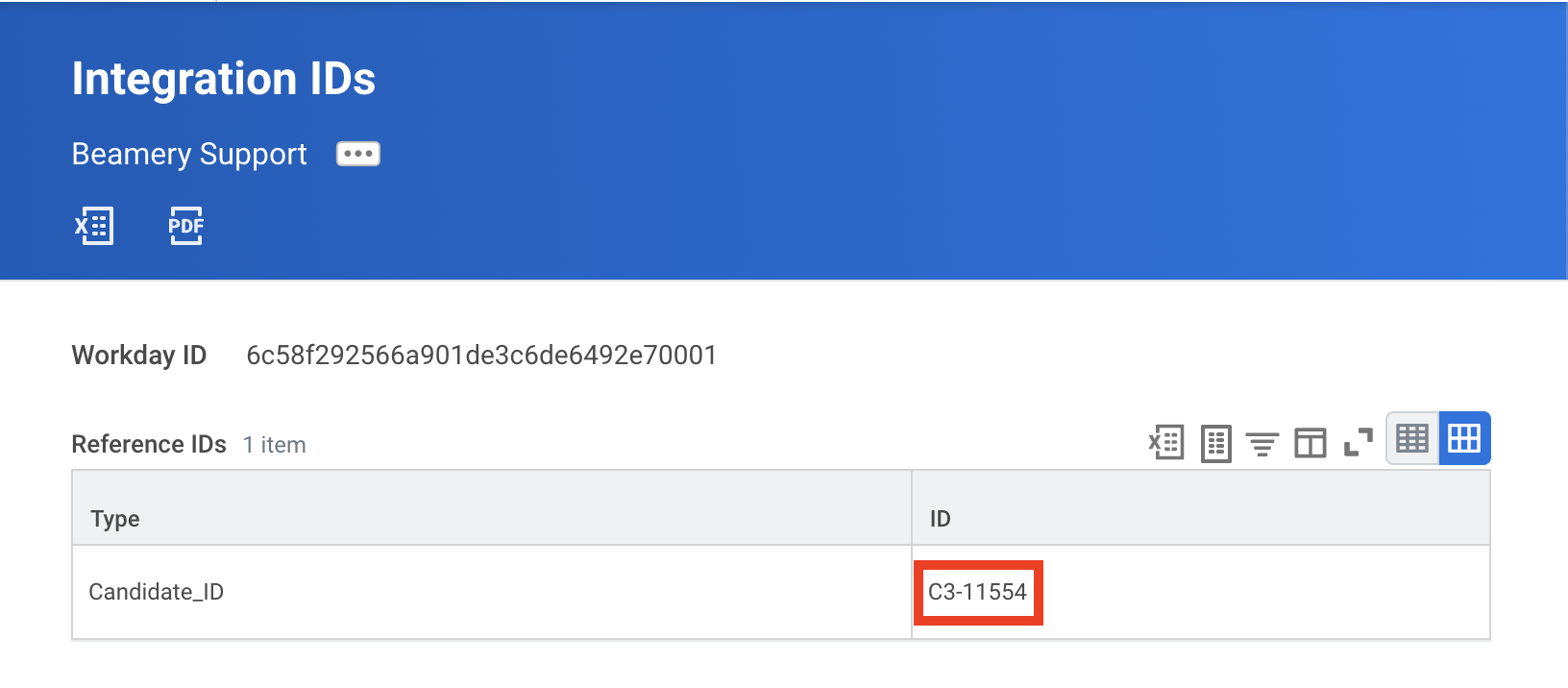The width and height of the screenshot is (1568, 688).
Task: Download the page as PDF
Action: (x=185, y=227)
